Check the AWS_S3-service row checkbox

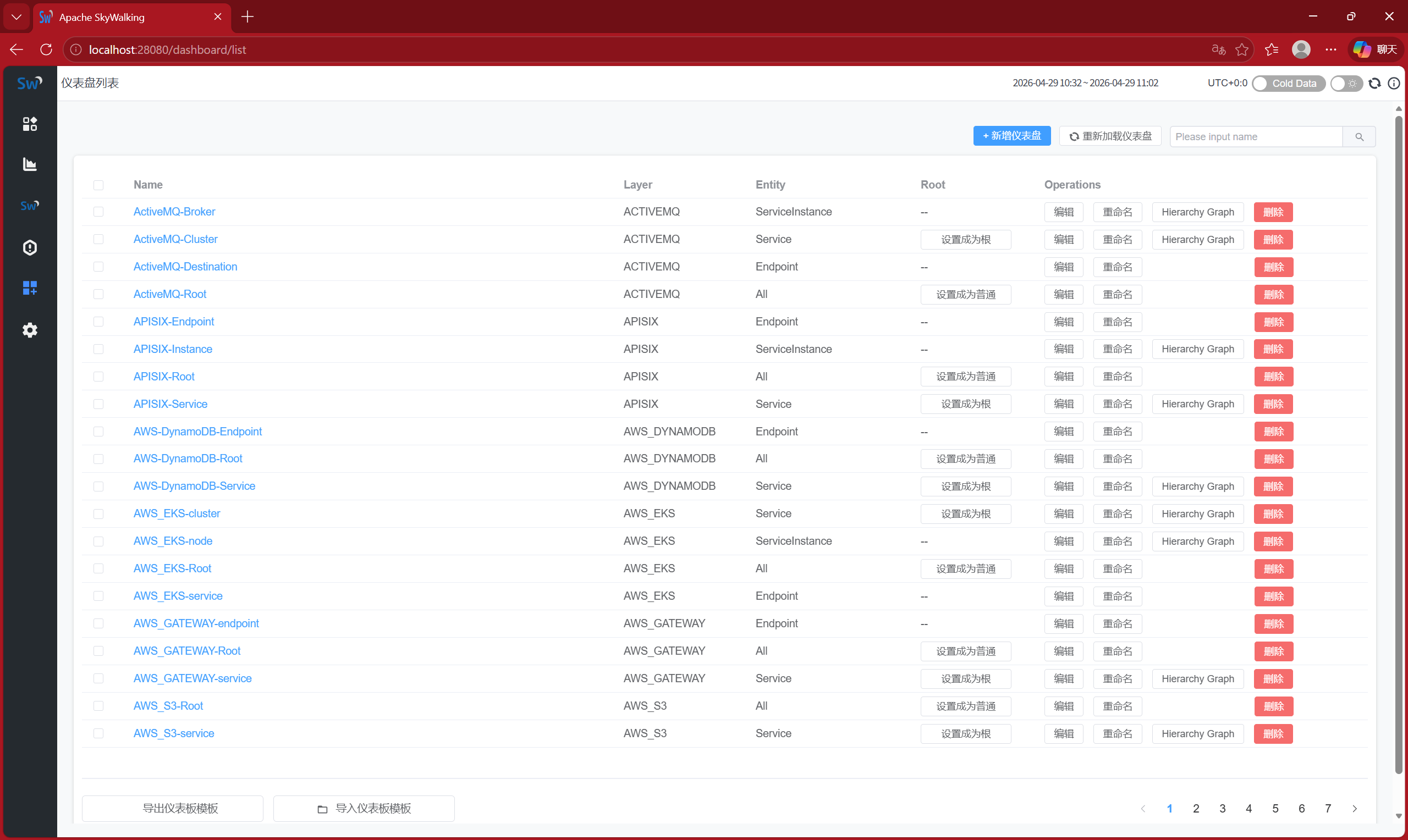coord(98,733)
